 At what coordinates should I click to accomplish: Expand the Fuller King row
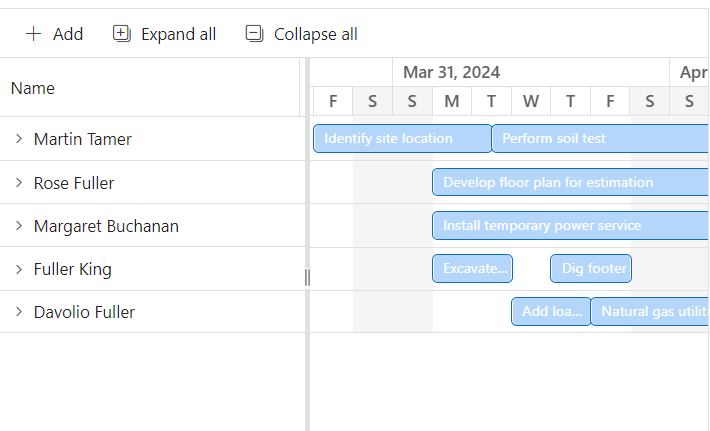(x=19, y=269)
